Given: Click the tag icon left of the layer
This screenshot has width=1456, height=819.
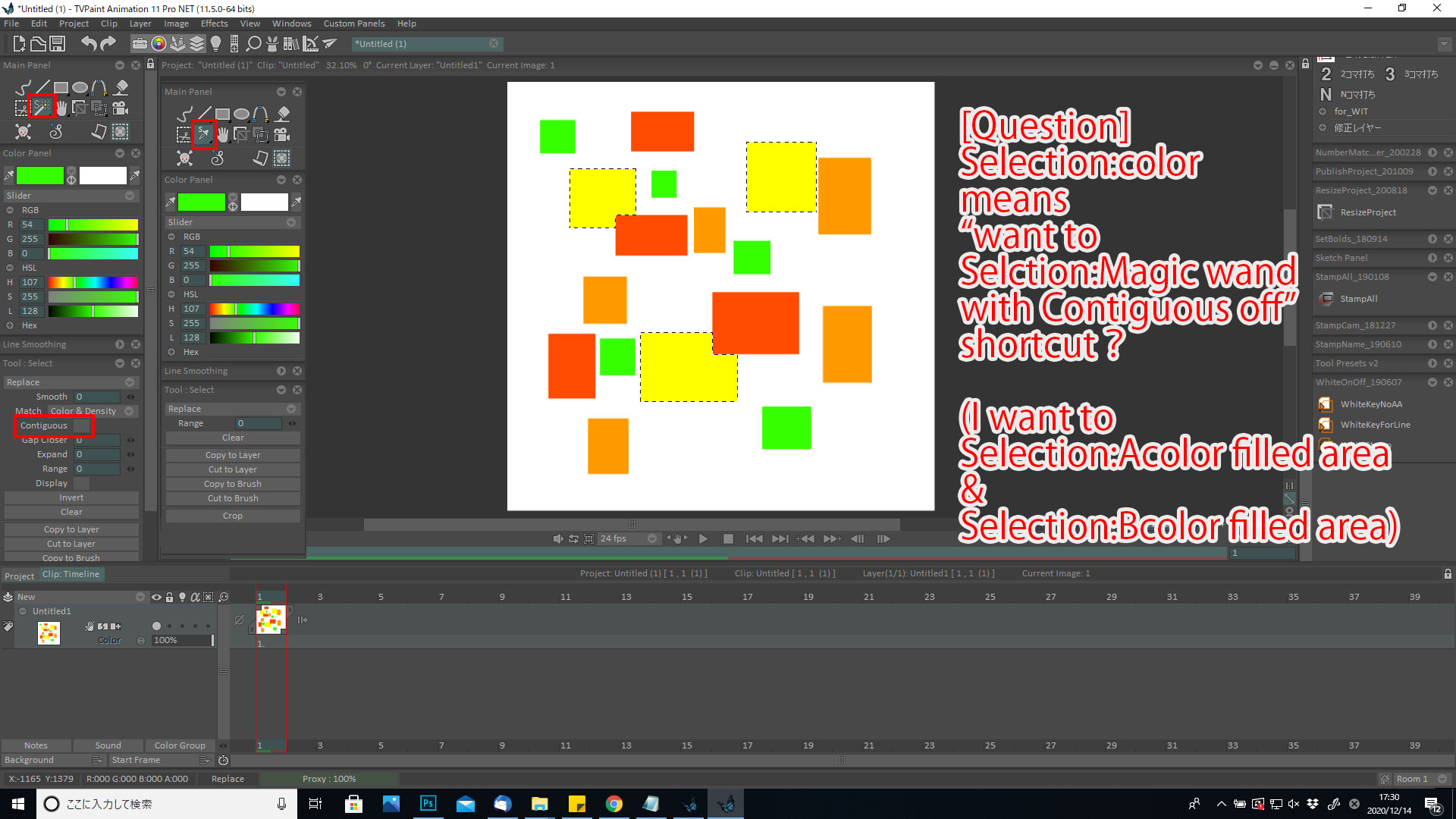Looking at the screenshot, I should tap(8, 626).
